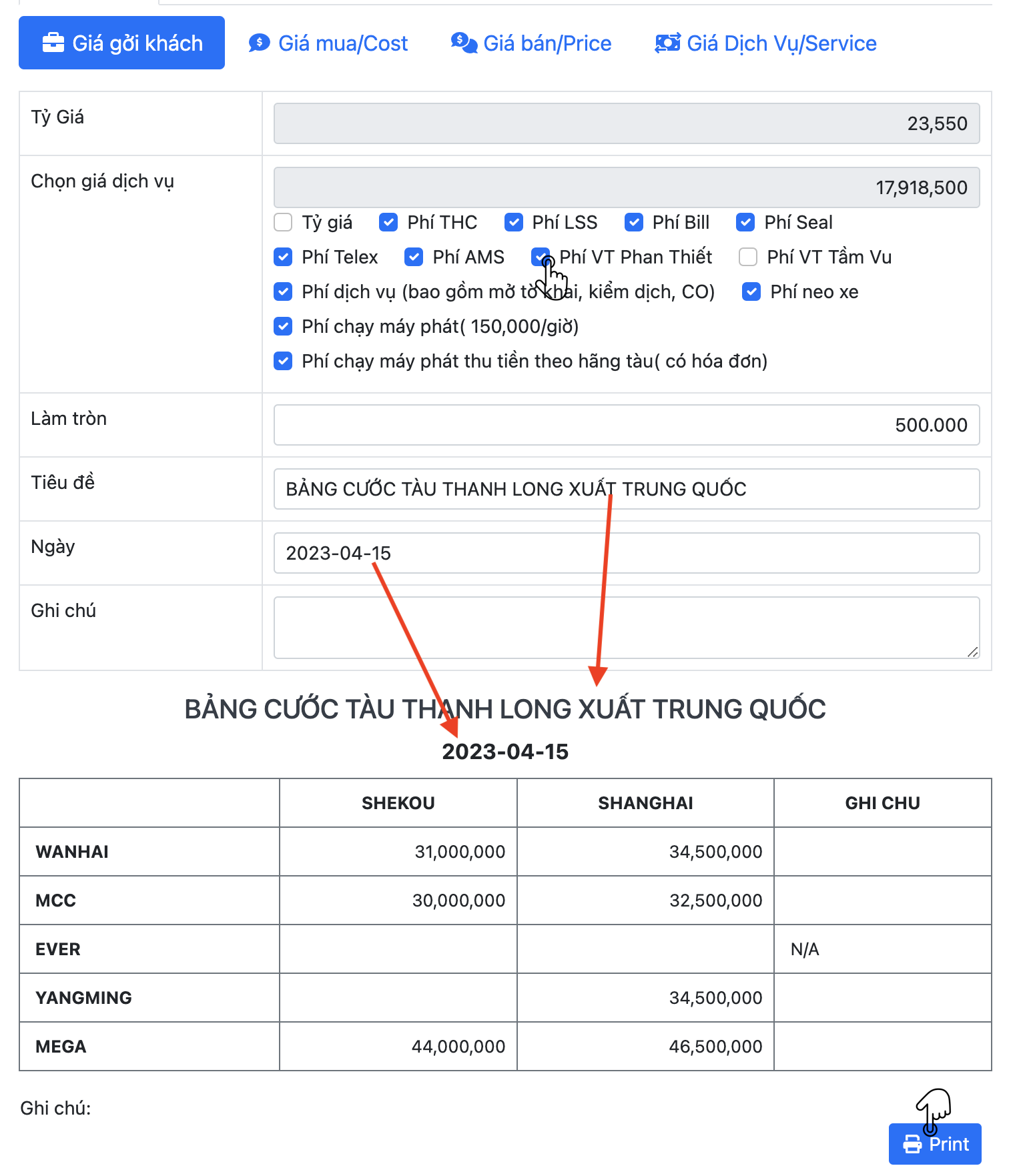Uncheck Phí chạy máy phát (150,000/giờ)

click(x=283, y=326)
